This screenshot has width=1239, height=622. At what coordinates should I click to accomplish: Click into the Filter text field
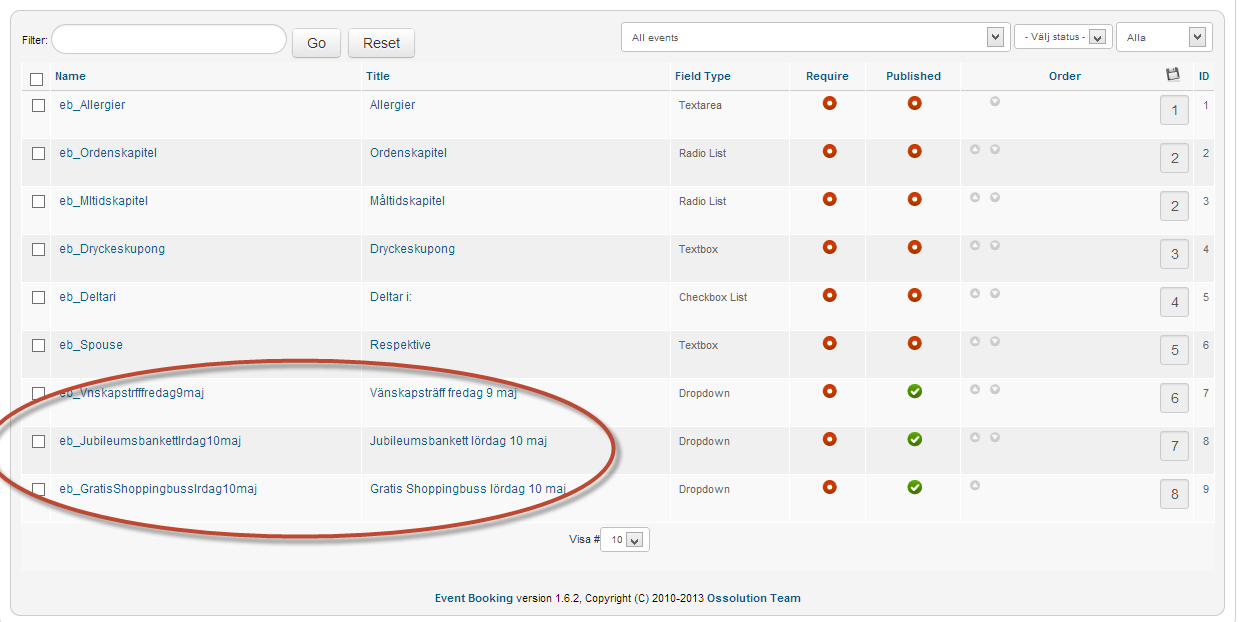pos(169,40)
